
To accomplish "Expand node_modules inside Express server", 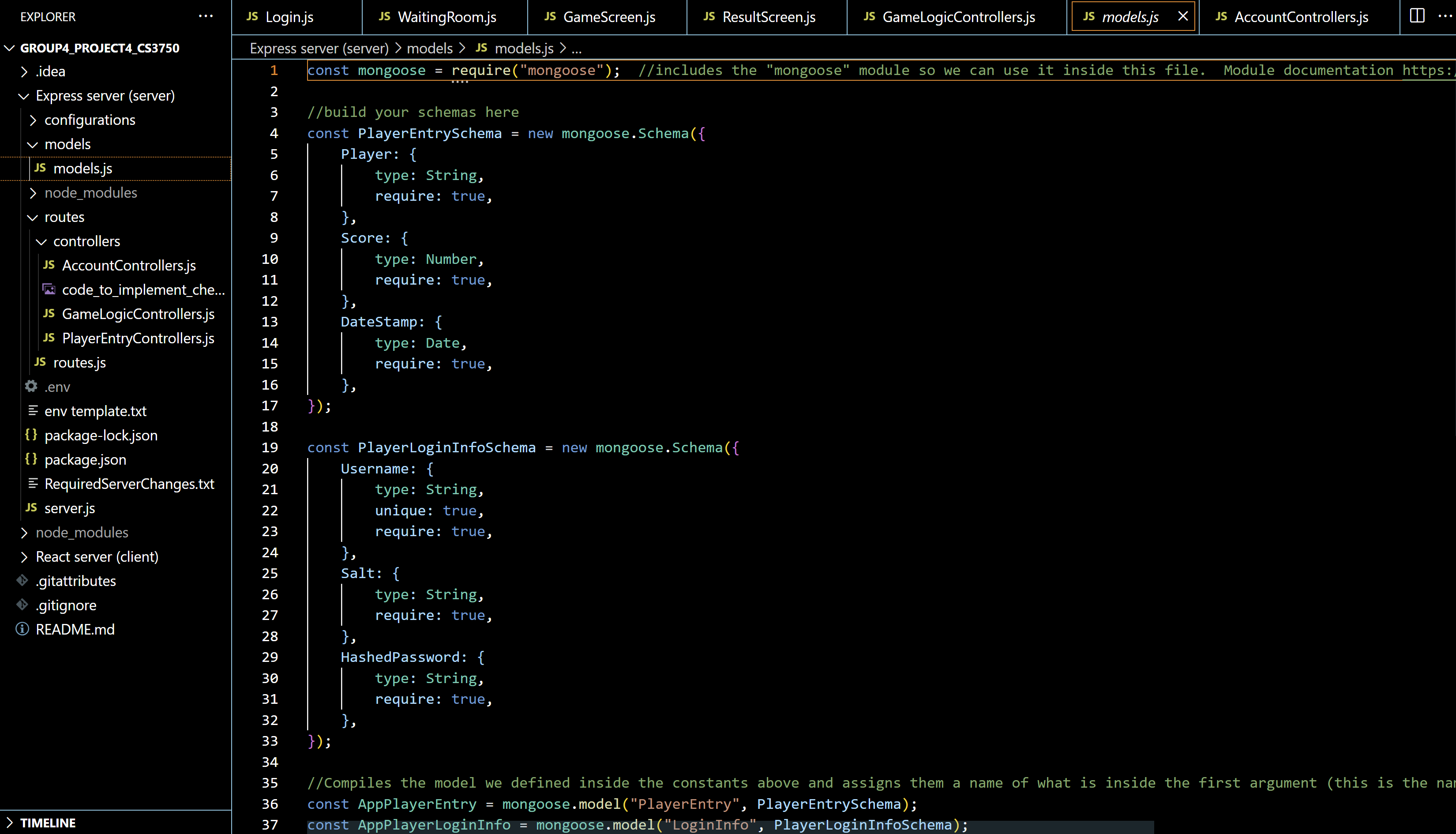I will (33, 193).
